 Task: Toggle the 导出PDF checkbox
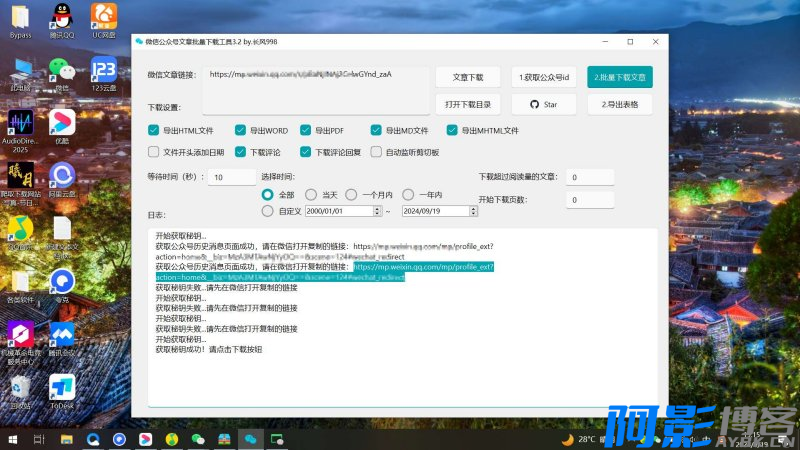[x=306, y=130]
